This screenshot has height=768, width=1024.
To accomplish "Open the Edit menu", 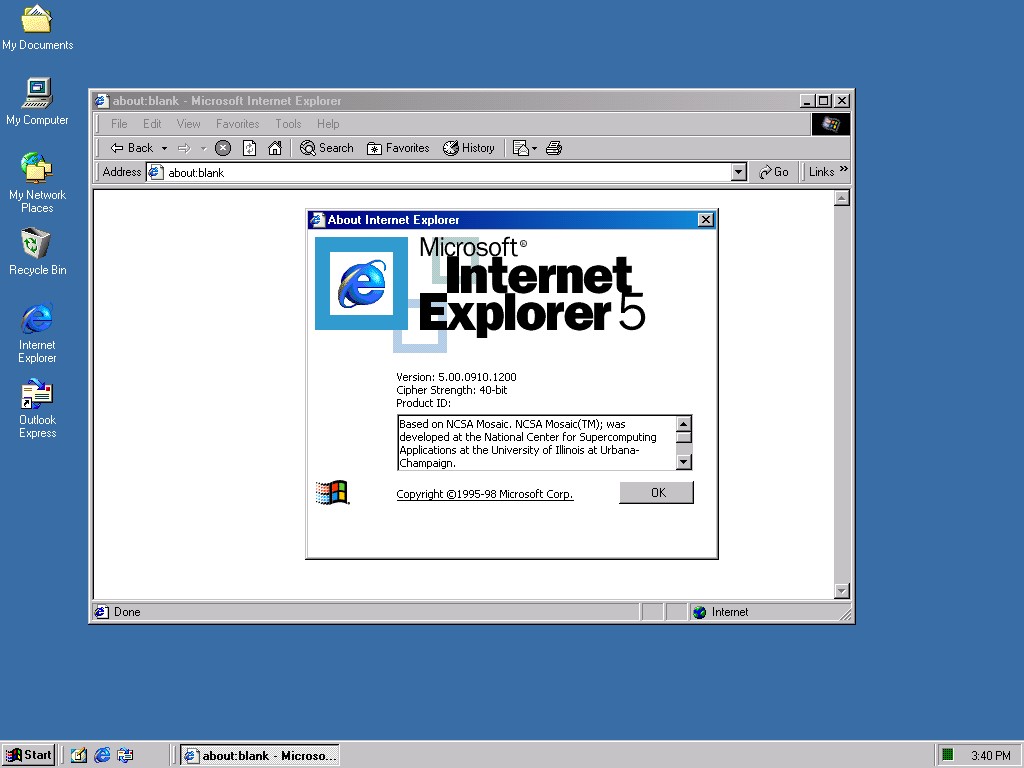I will 152,124.
